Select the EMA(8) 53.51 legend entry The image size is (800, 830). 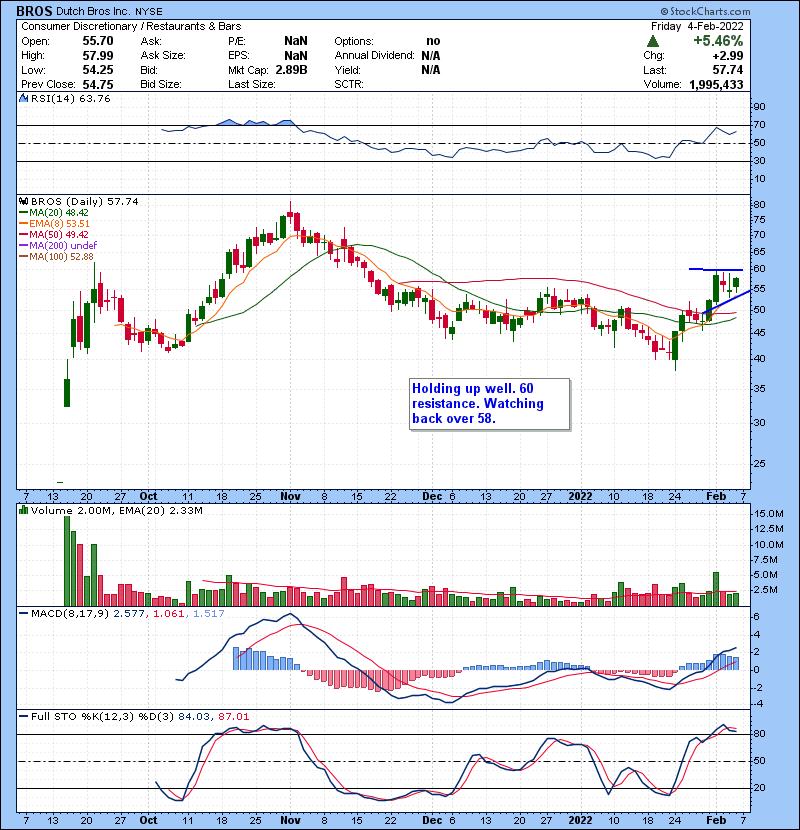click(55, 223)
